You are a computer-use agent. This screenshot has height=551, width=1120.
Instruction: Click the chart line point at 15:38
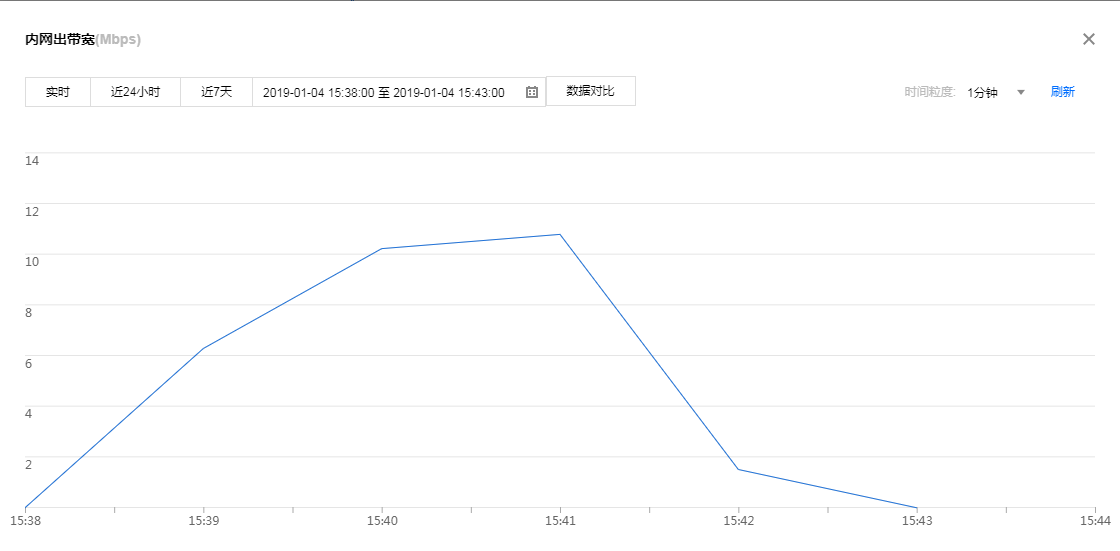click(x=26, y=507)
